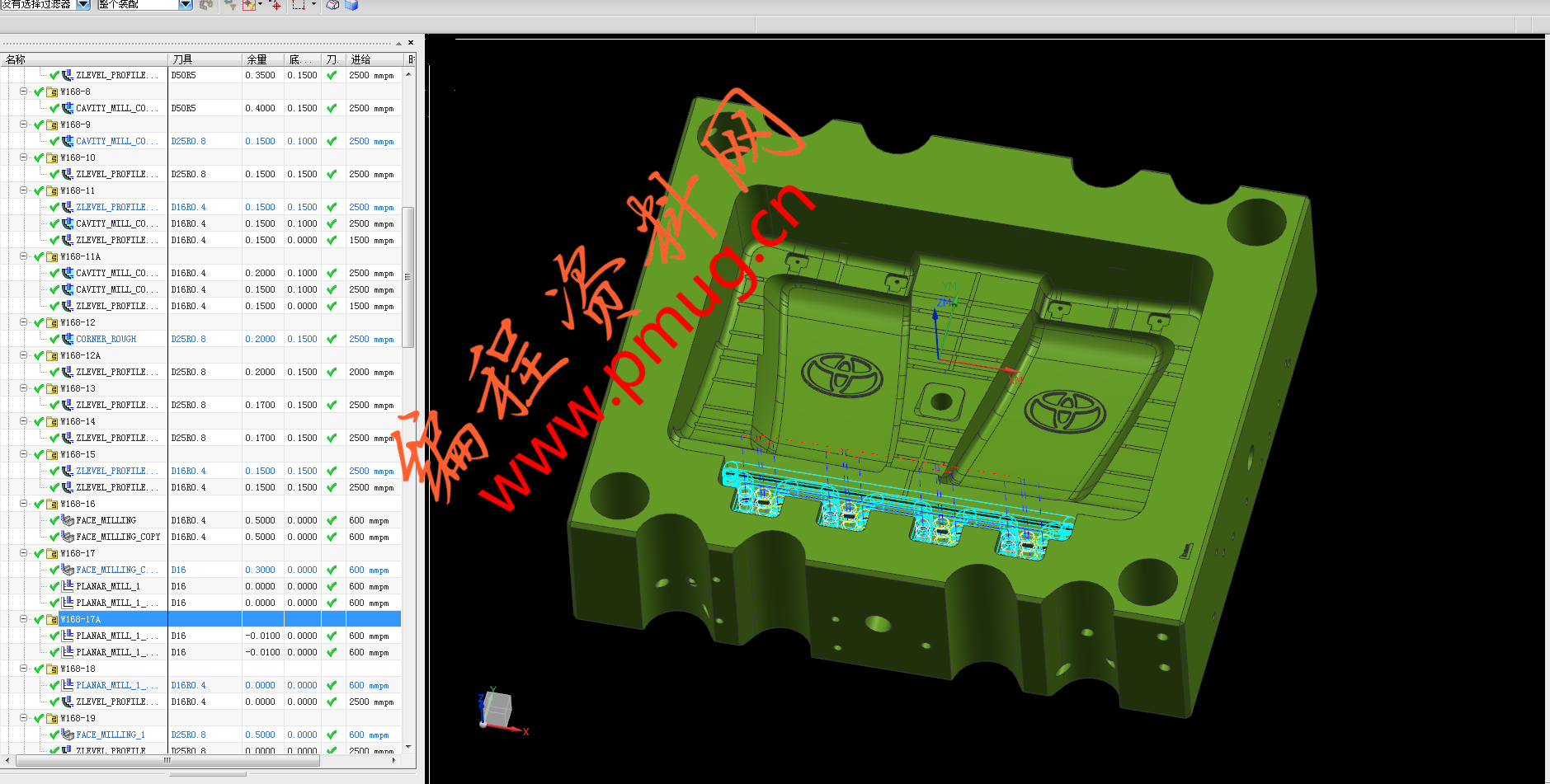This screenshot has width=1550, height=784.
Task: Collapse the W168-11A program group
Action: coord(24,256)
